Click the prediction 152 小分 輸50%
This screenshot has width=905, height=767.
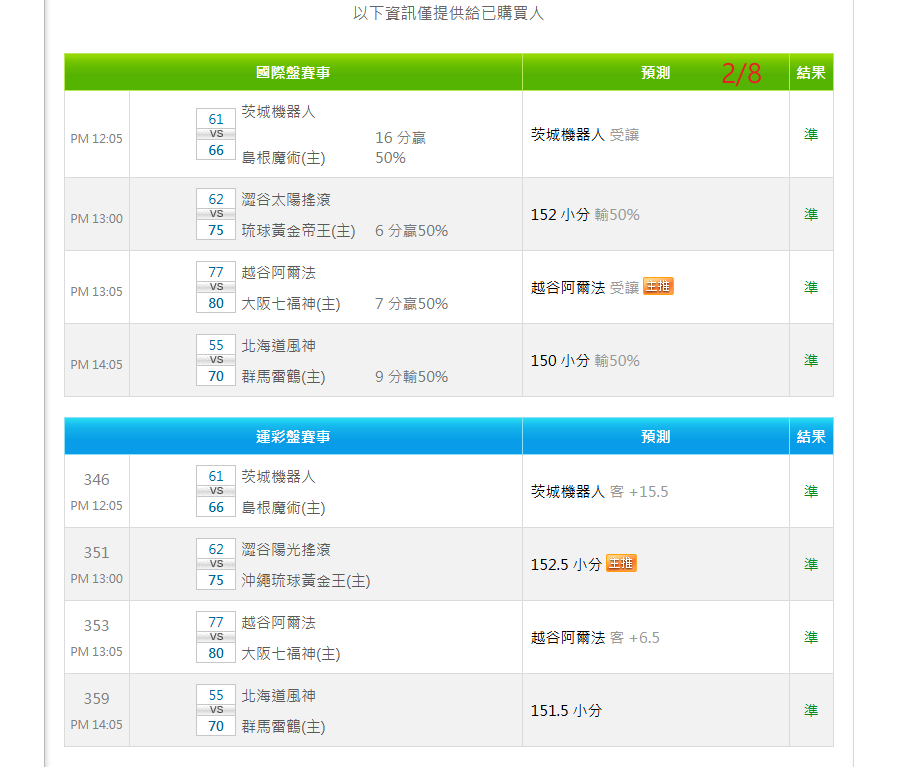[x=585, y=215]
